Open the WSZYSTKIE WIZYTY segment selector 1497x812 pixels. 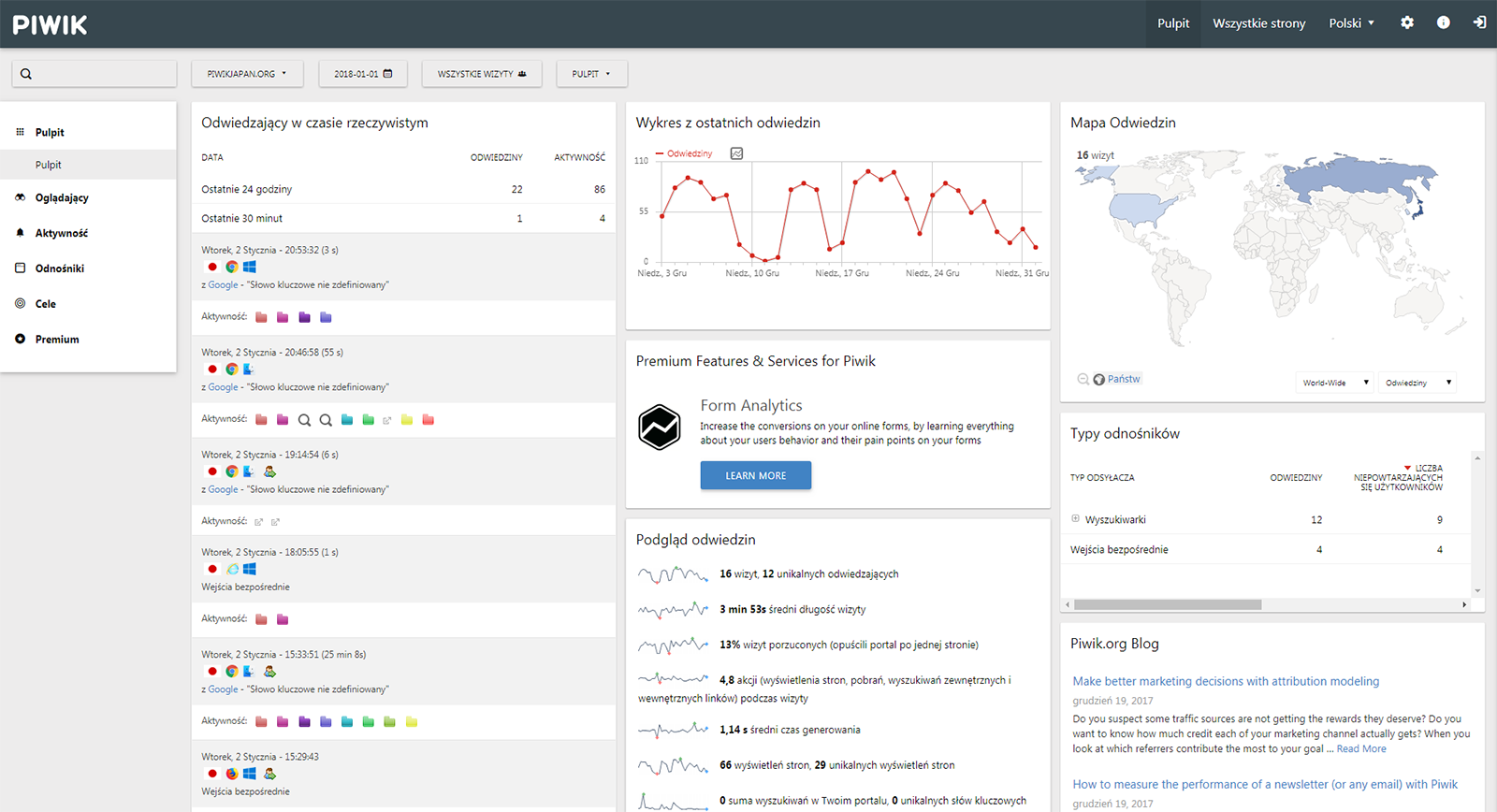482,74
